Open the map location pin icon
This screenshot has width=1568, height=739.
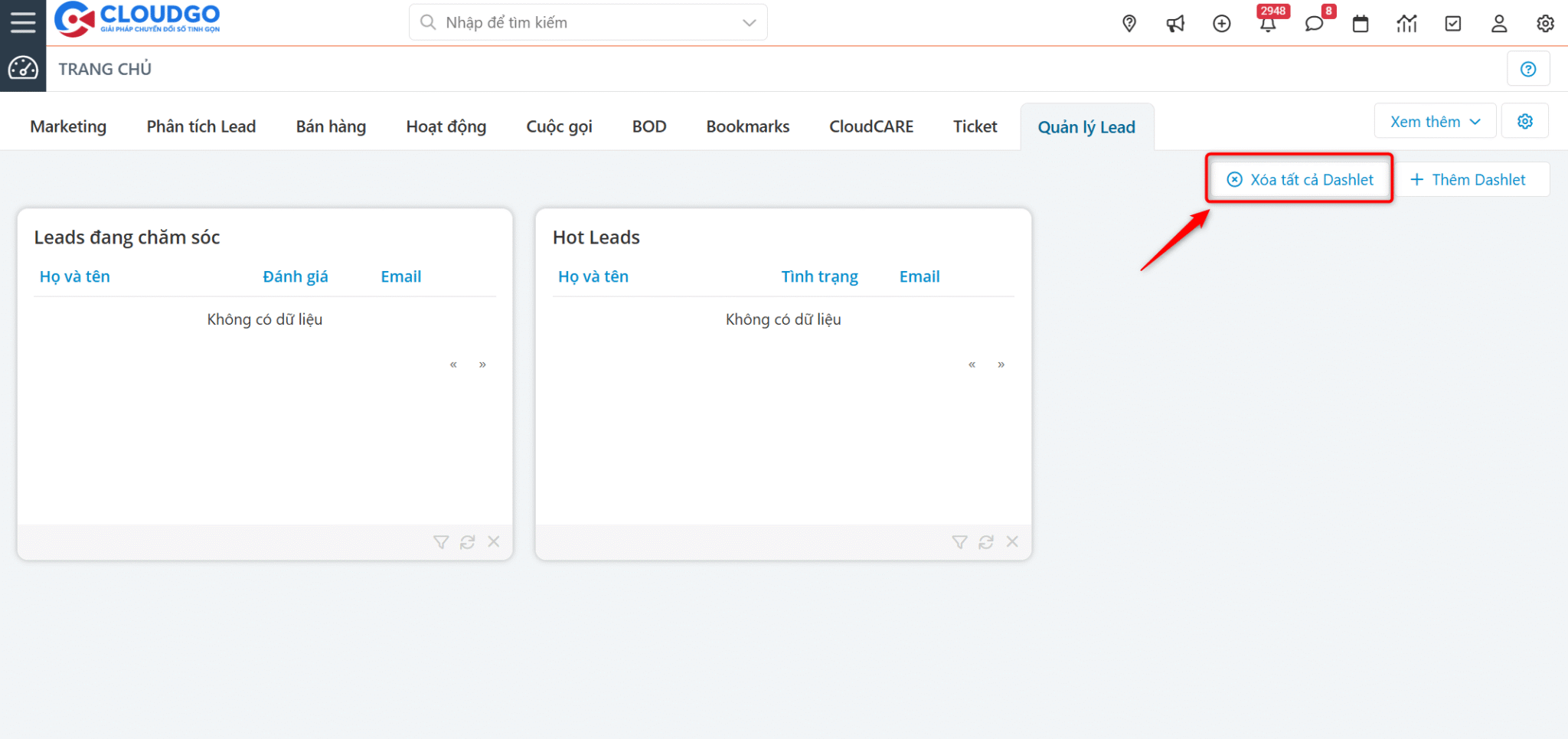1129,24
